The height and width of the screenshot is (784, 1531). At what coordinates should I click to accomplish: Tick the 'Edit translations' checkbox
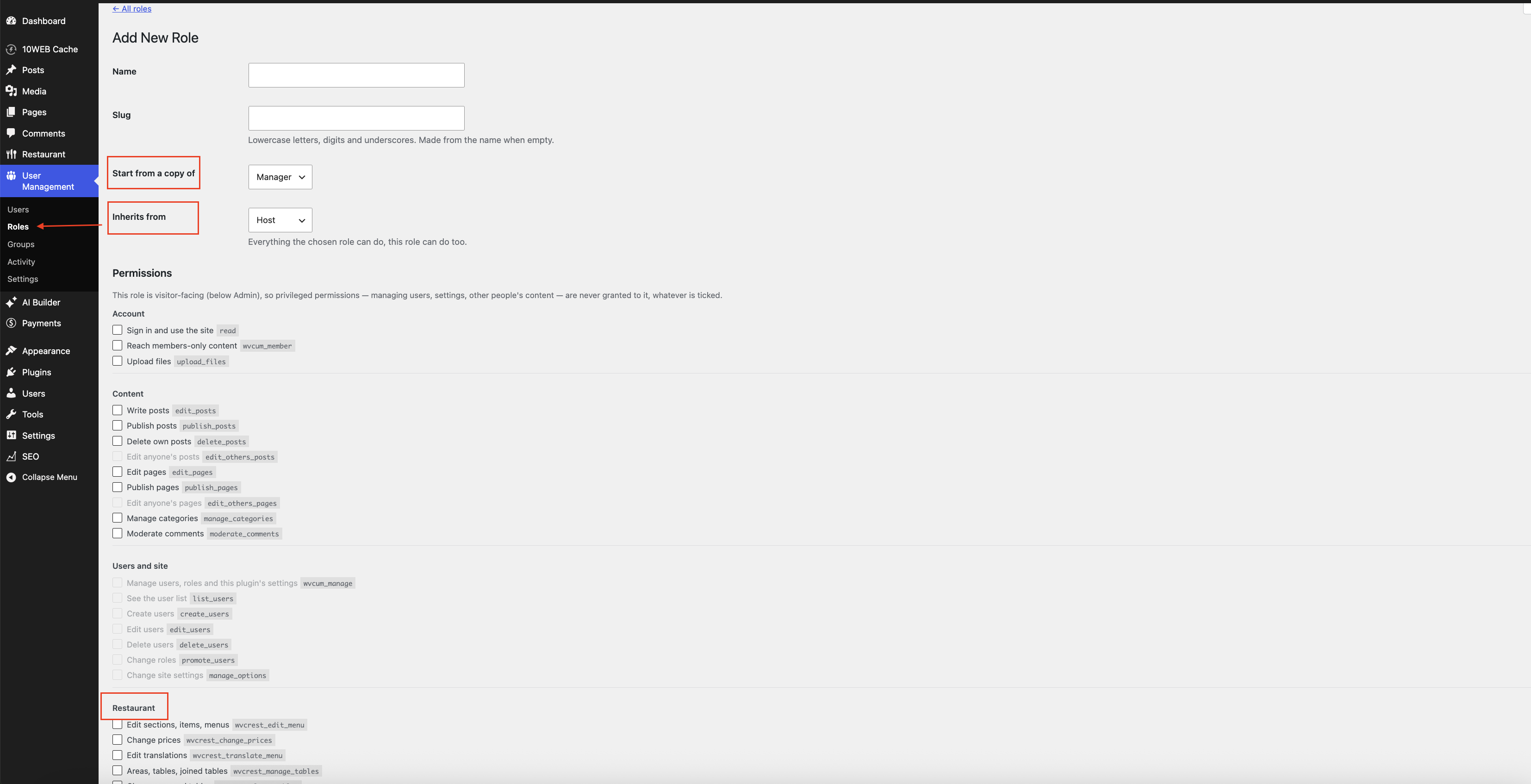(117, 755)
